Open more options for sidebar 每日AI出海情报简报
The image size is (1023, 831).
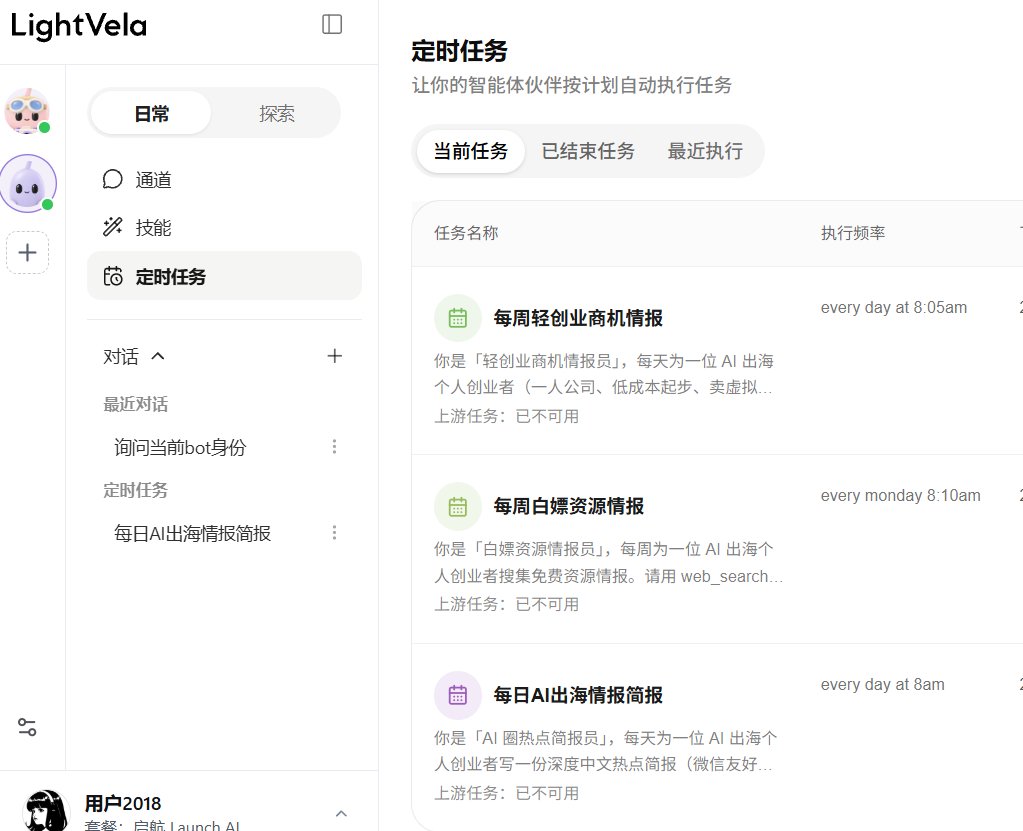click(335, 533)
